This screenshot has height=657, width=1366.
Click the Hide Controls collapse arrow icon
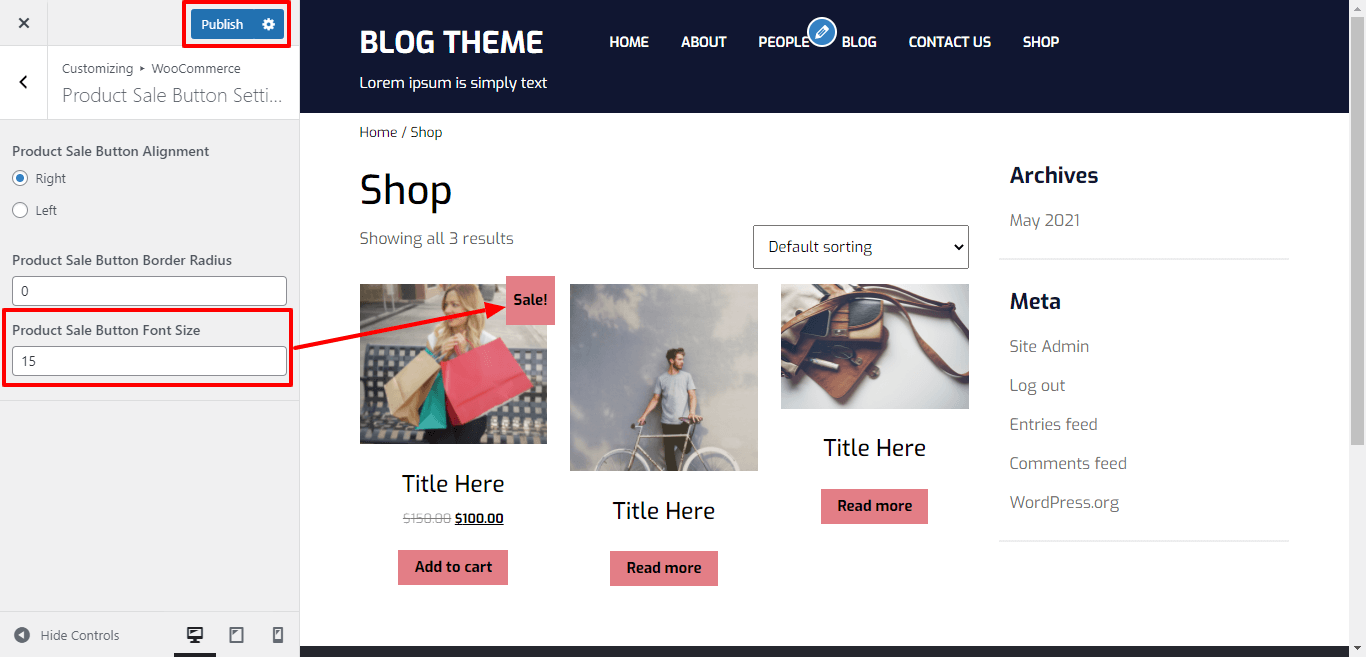[x=22, y=635]
